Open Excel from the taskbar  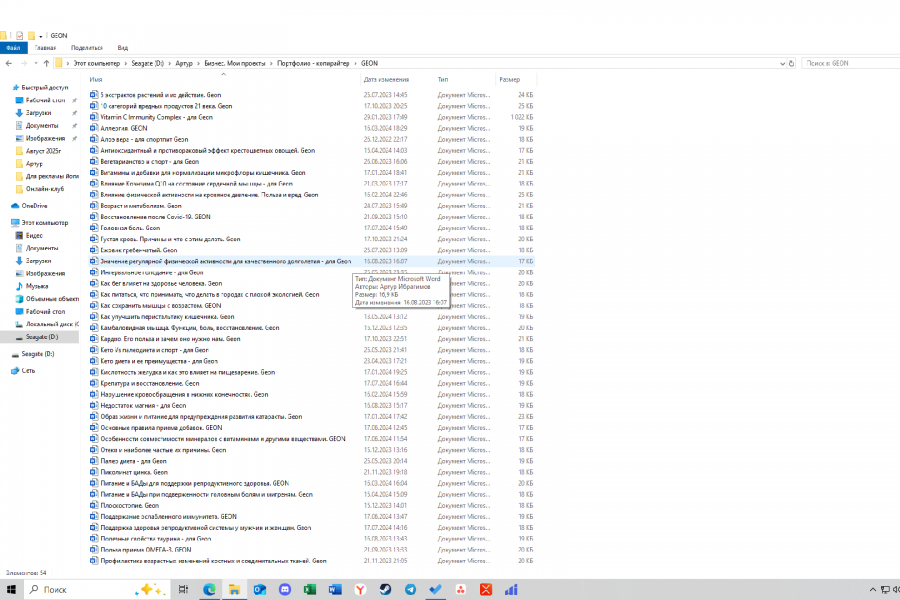pyautogui.click(x=310, y=590)
